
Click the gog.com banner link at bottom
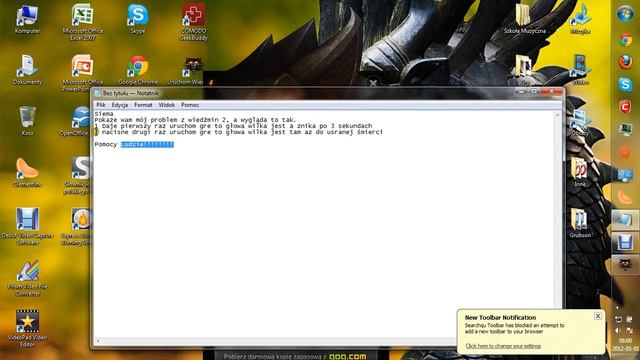click(x=347, y=356)
